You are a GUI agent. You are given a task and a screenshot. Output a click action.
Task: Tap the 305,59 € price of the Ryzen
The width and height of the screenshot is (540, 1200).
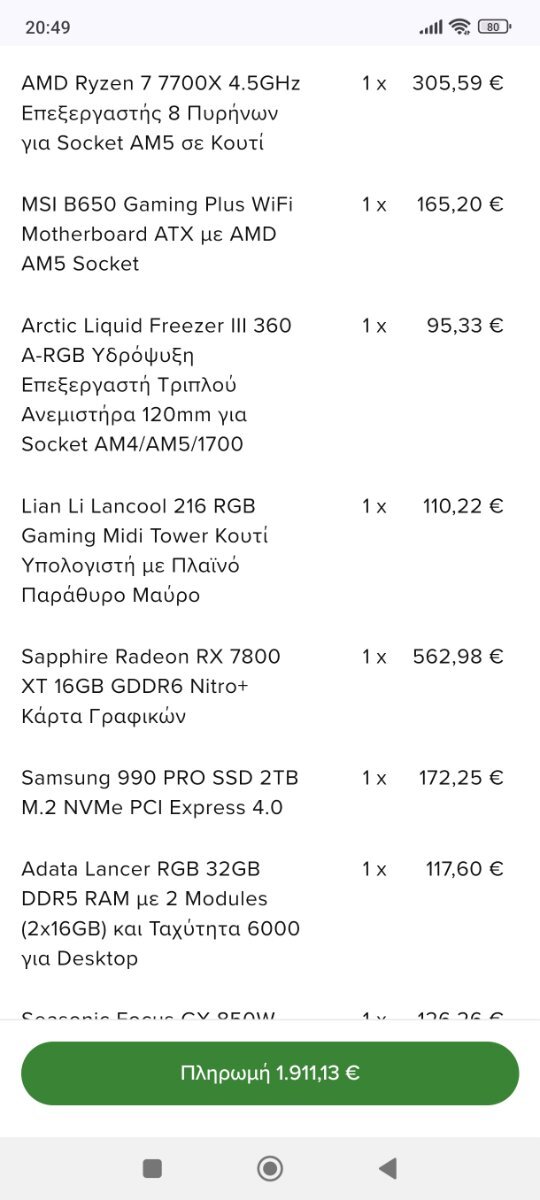click(x=458, y=83)
